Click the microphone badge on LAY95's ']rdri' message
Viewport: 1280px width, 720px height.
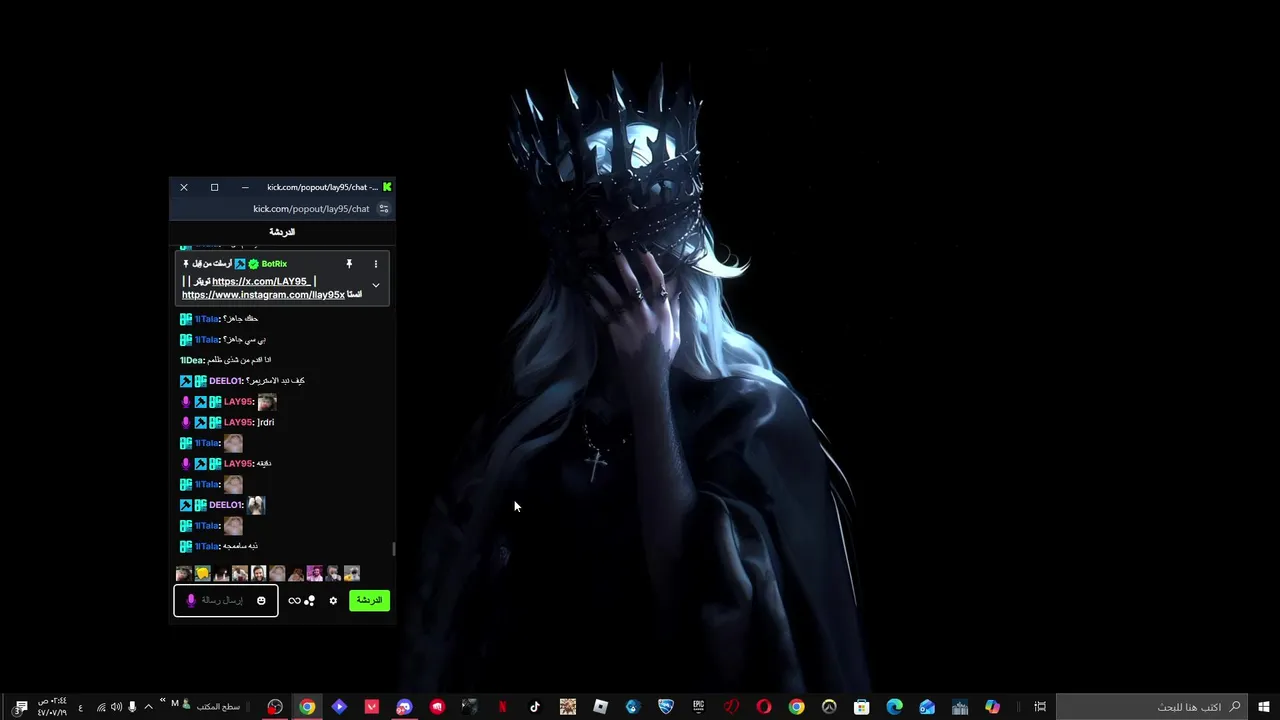pyautogui.click(x=186, y=422)
